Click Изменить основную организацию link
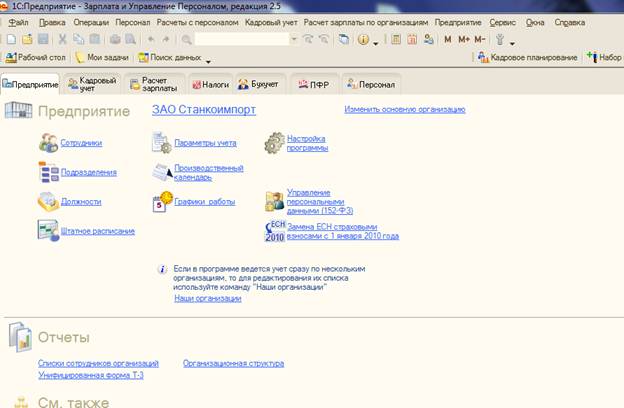Screen dimensions: 624x408 click(x=405, y=109)
